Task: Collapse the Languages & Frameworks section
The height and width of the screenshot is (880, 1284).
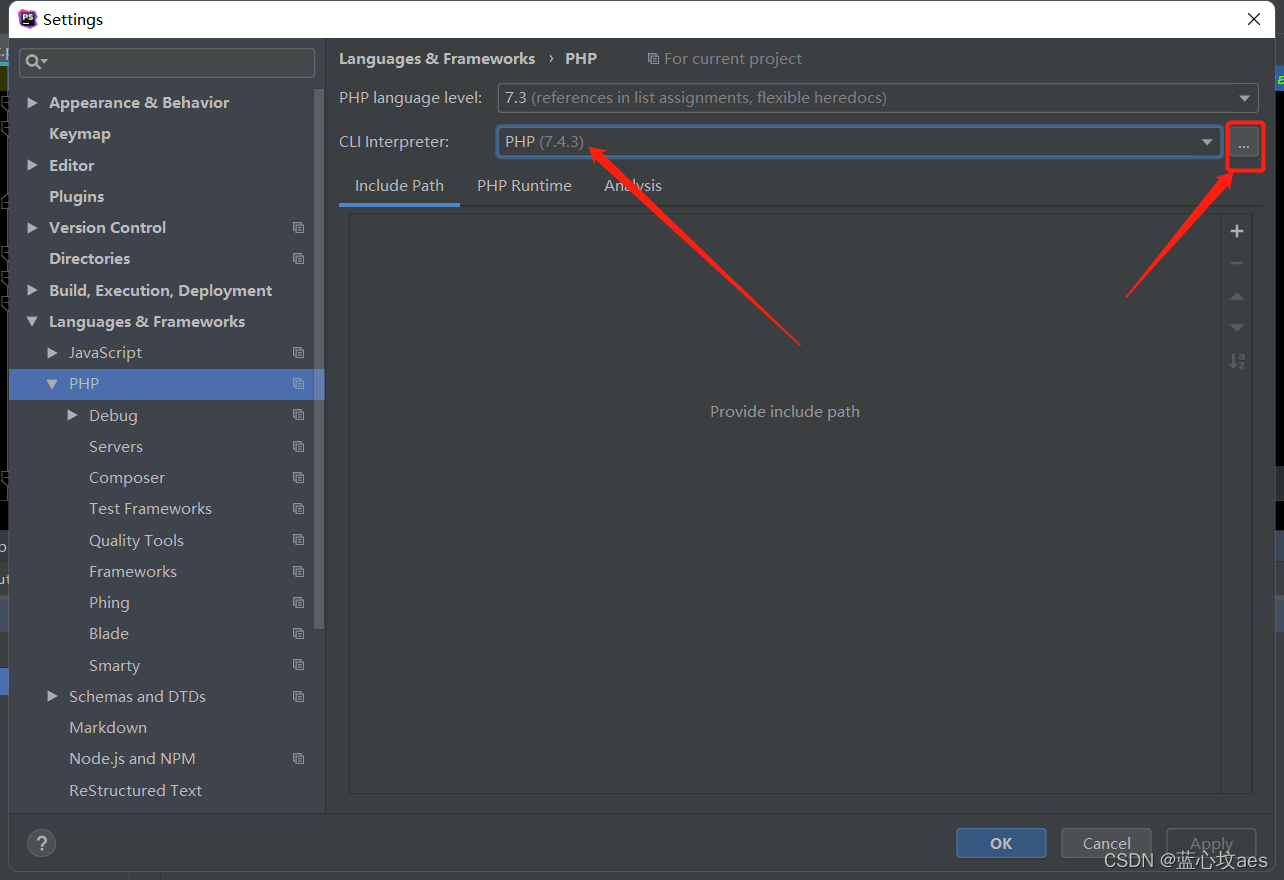Action: [33, 322]
